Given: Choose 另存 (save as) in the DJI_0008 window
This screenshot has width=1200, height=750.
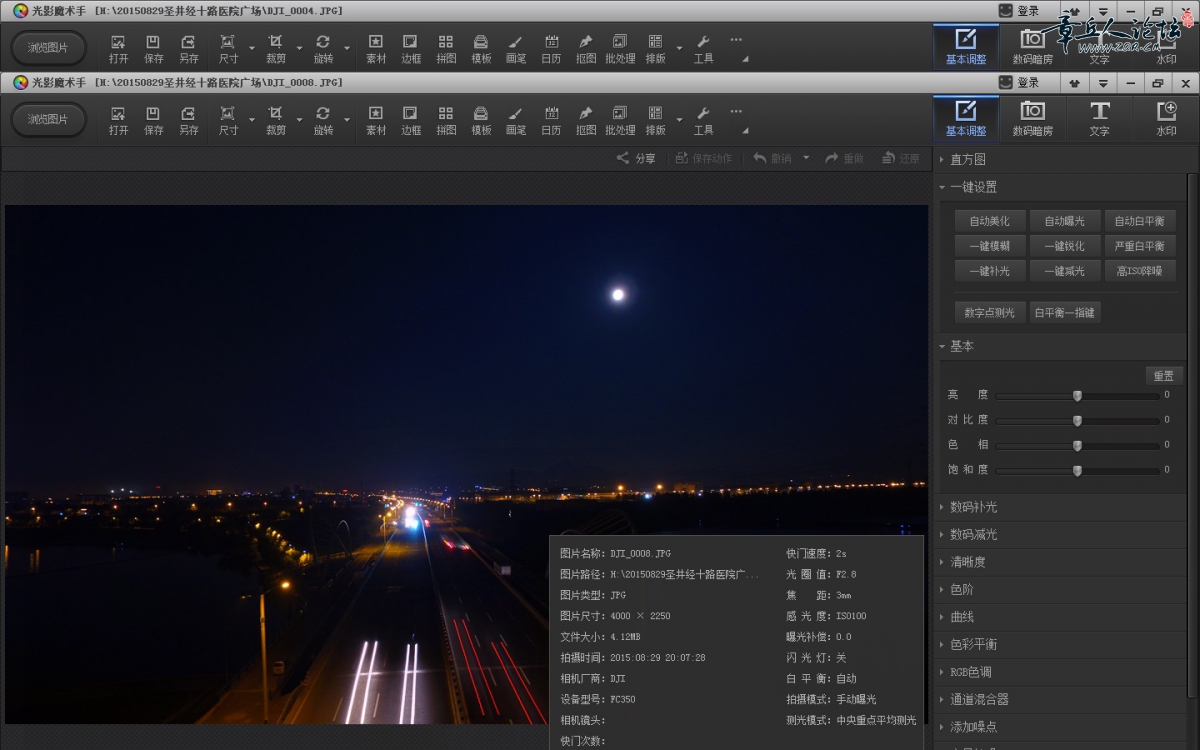Looking at the screenshot, I should click(188, 120).
